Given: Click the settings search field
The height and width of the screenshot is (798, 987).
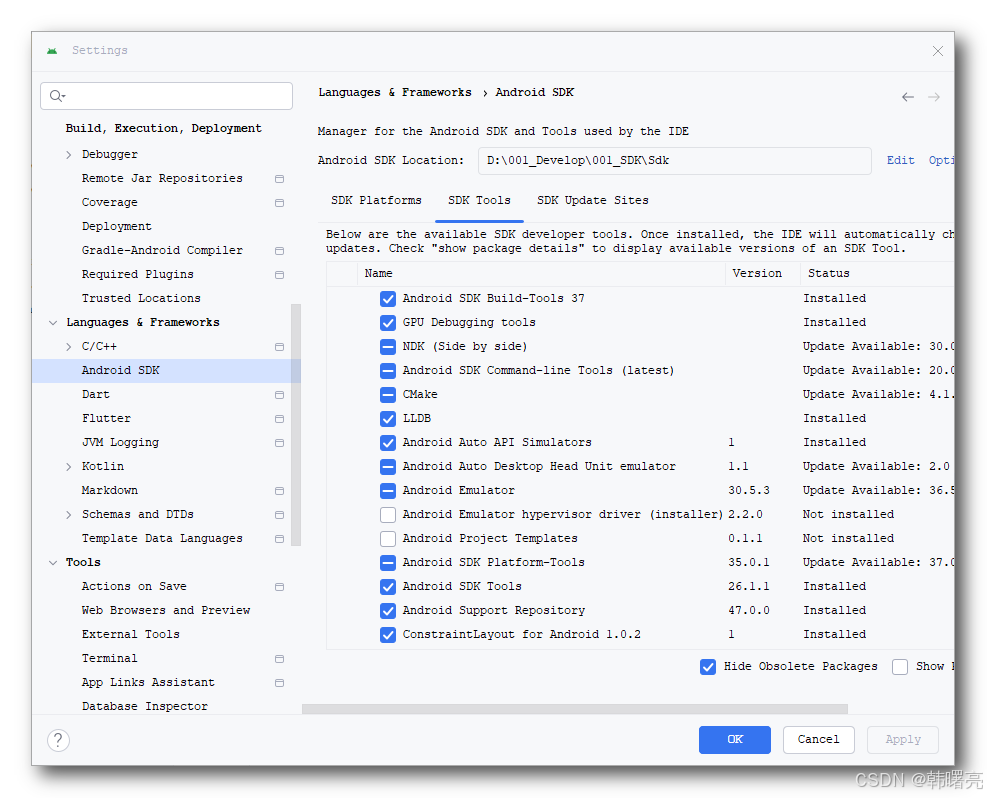Looking at the screenshot, I should point(166,96).
